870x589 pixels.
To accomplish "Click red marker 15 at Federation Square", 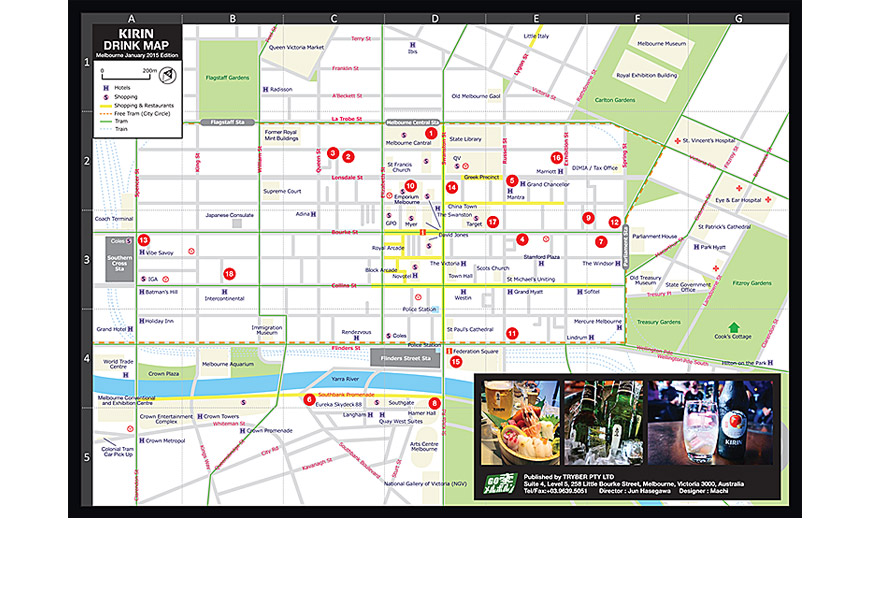I will 456,362.
